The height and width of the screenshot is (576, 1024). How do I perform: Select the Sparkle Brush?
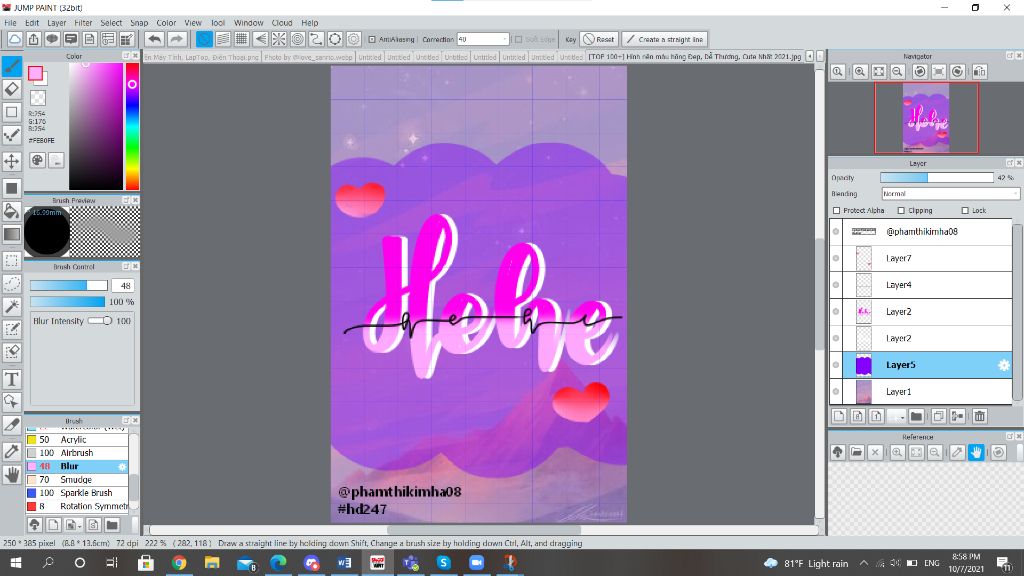pos(77,493)
